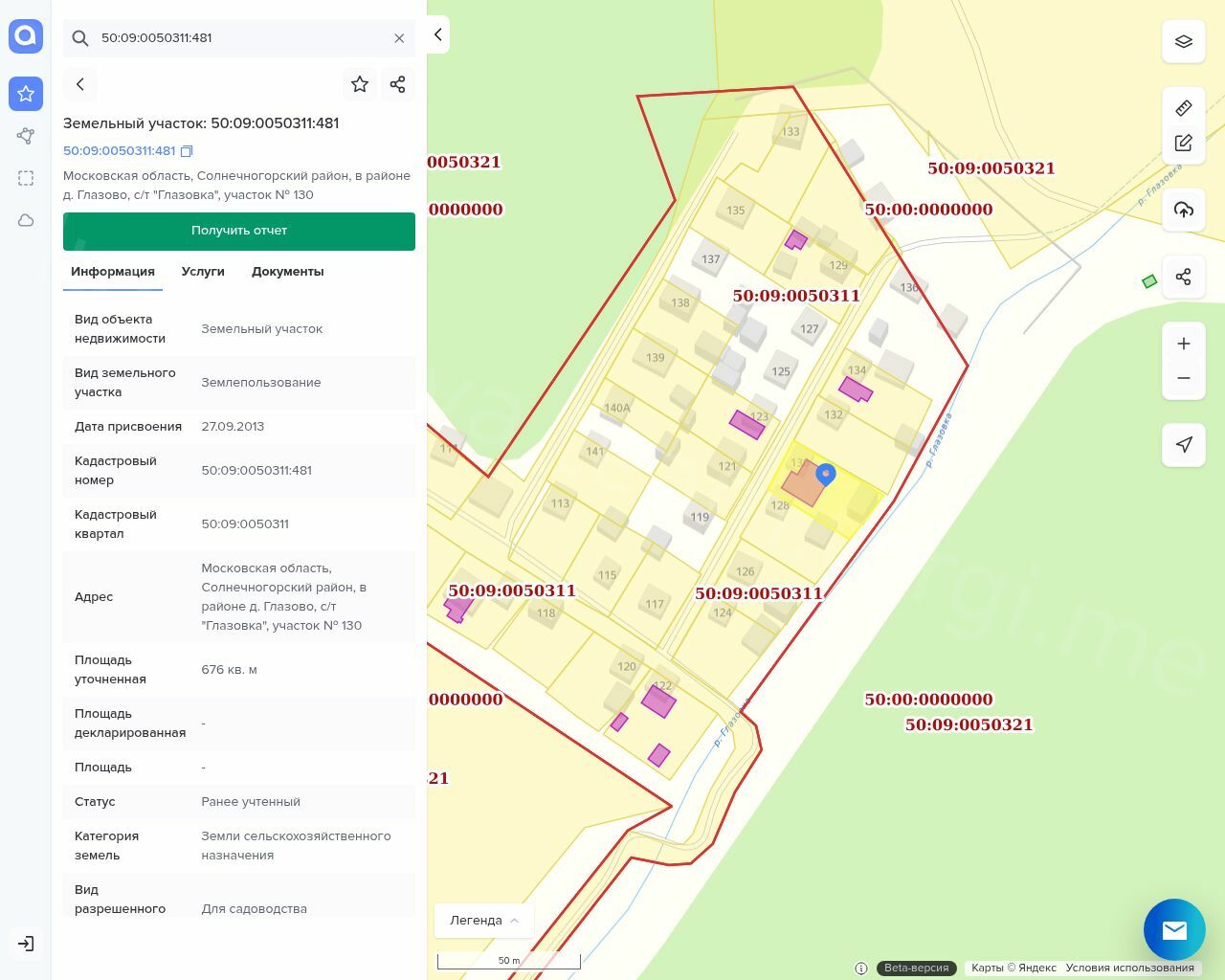Share the map via right toolbar
1225x980 pixels.
click(x=1183, y=277)
